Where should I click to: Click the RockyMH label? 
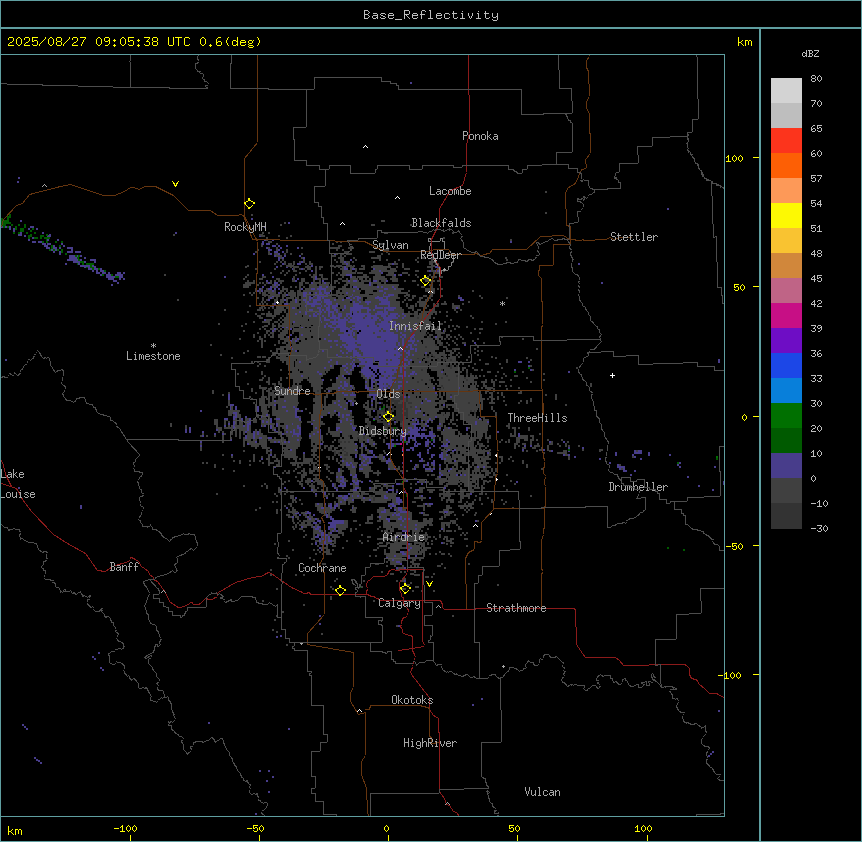[245, 227]
